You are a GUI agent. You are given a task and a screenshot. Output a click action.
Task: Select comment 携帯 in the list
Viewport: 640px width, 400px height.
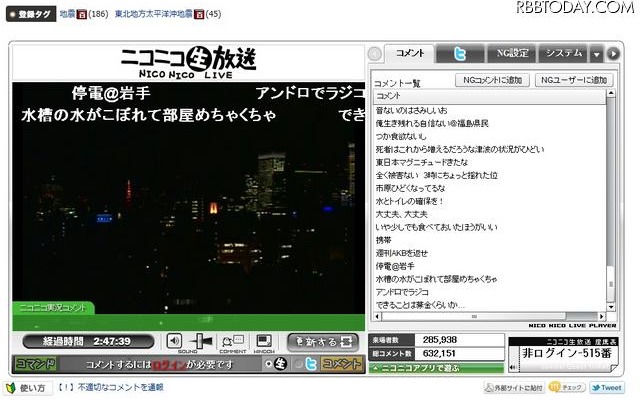[x=383, y=240]
